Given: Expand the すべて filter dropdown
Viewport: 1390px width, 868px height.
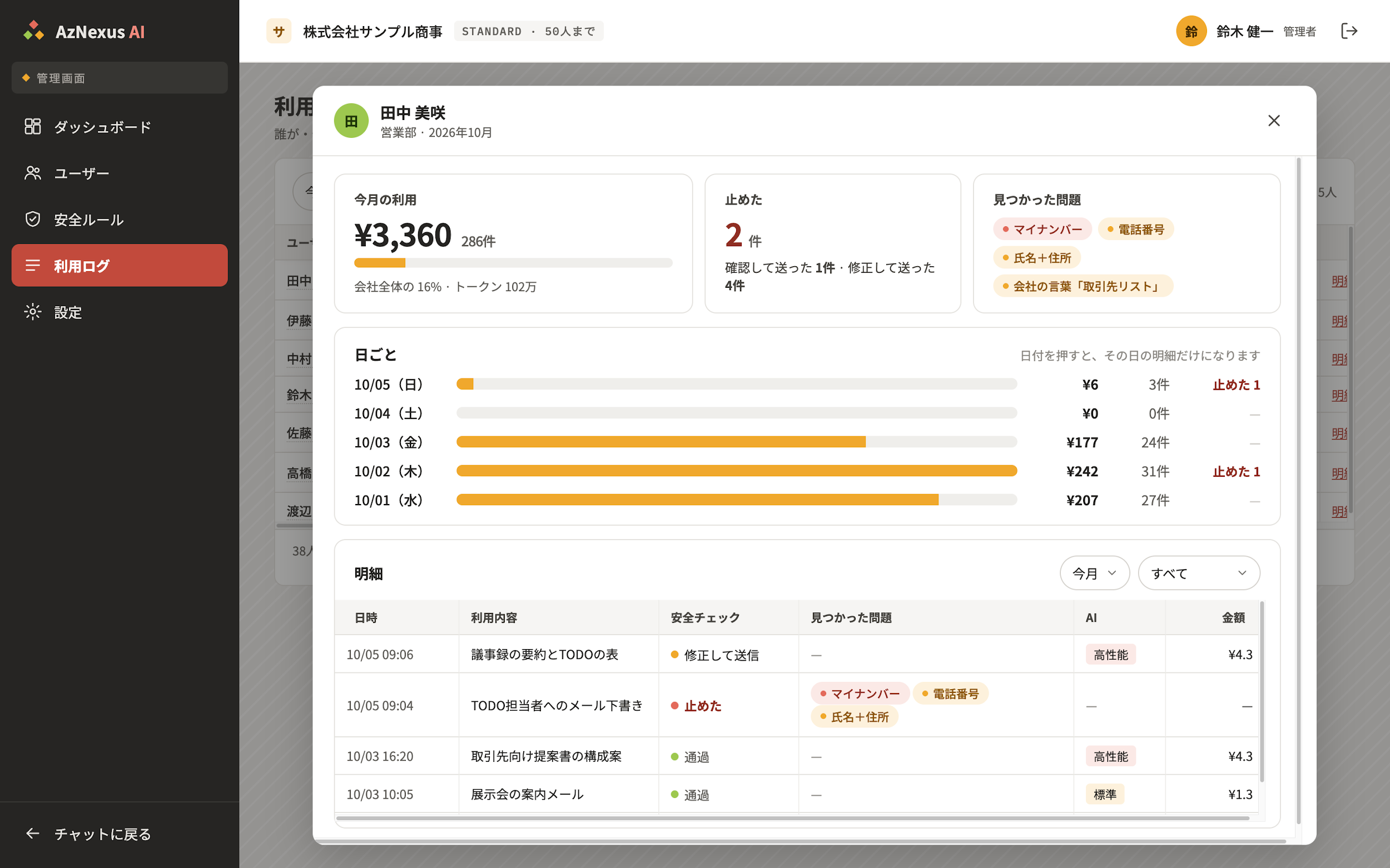Looking at the screenshot, I should point(1199,573).
